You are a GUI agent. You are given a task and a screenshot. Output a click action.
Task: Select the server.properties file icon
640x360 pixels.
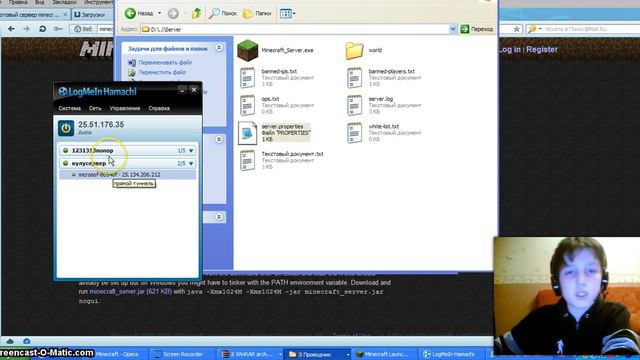coord(247,133)
